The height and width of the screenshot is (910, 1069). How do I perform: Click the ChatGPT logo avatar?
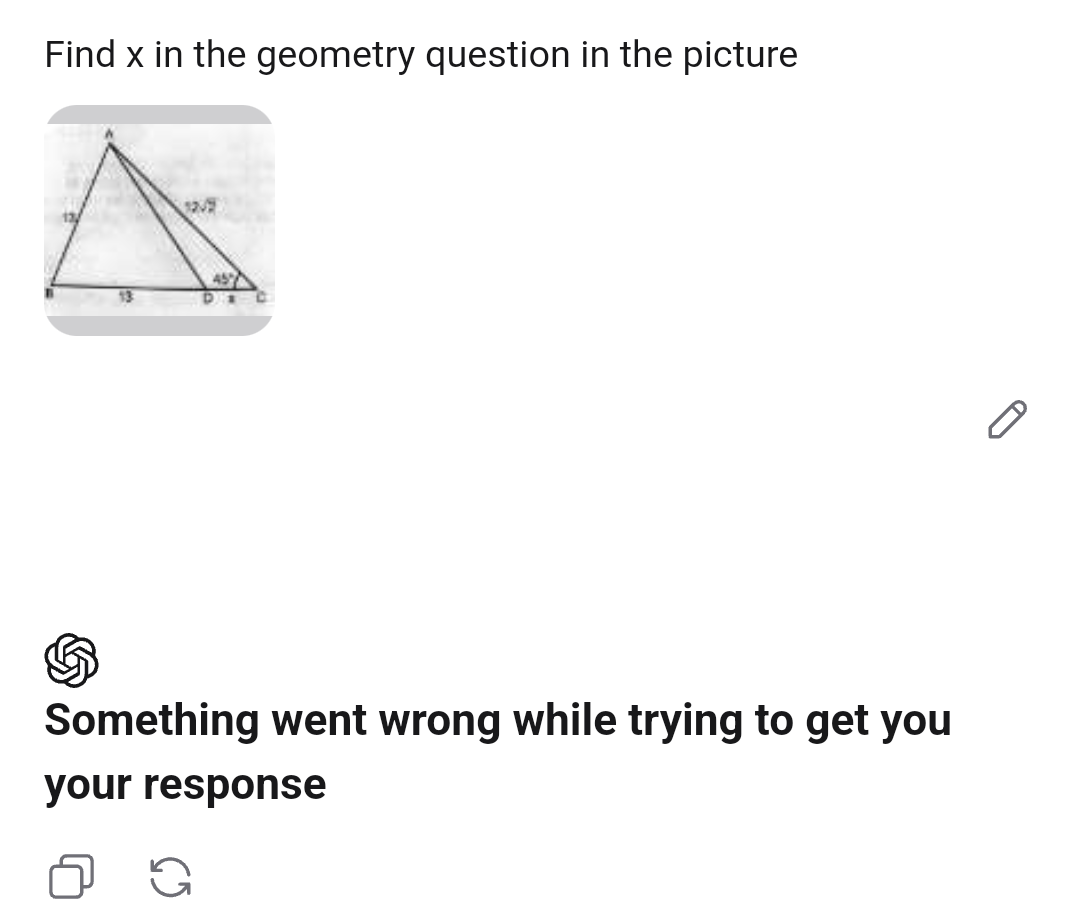coord(71,660)
